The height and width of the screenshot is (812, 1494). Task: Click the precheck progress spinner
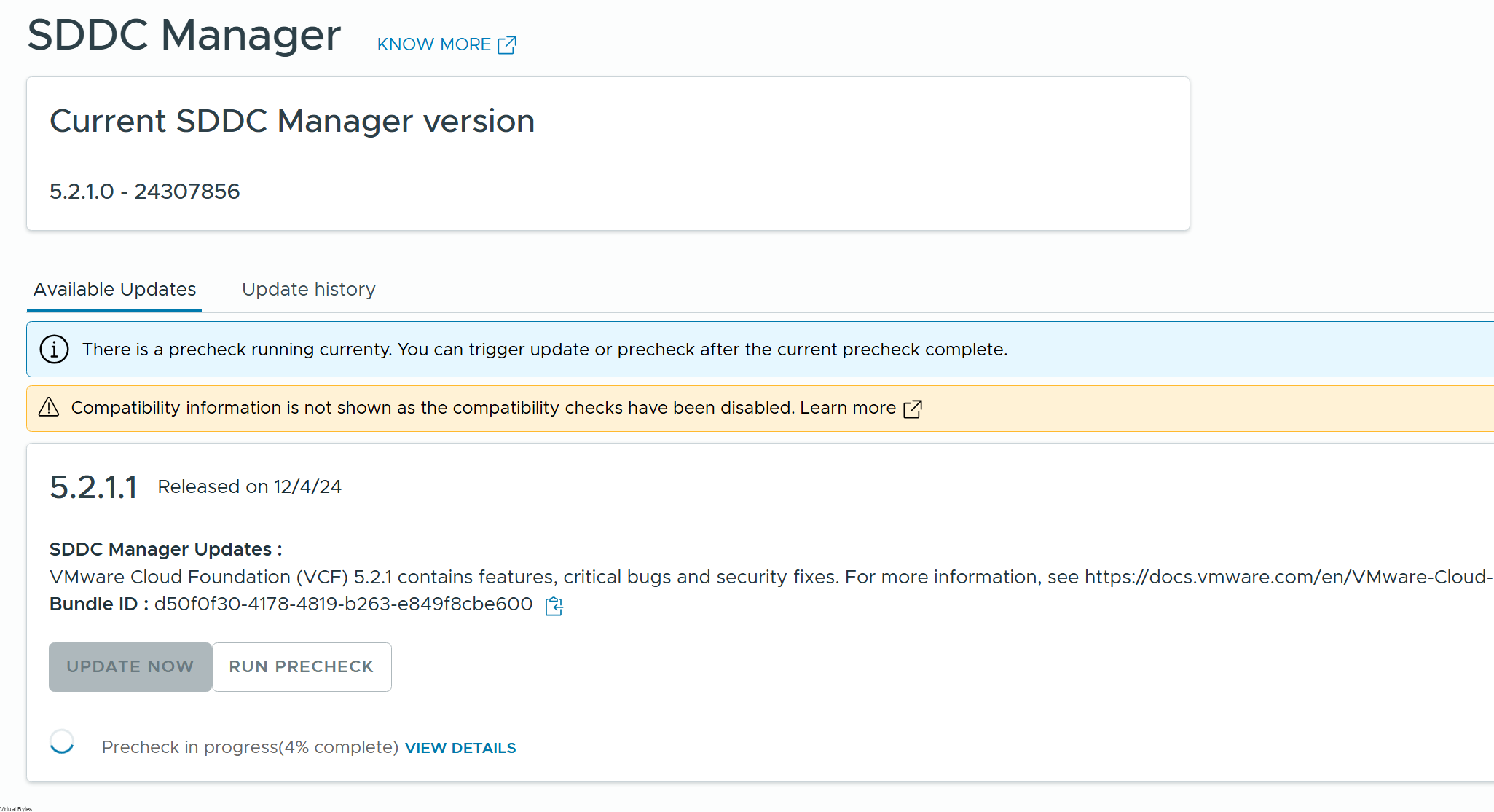click(x=62, y=742)
